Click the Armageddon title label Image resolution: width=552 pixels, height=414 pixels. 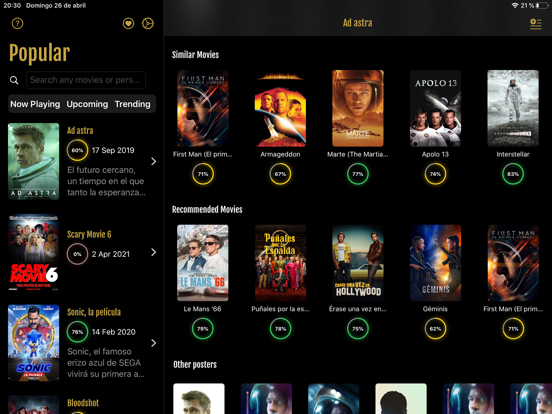(280, 154)
